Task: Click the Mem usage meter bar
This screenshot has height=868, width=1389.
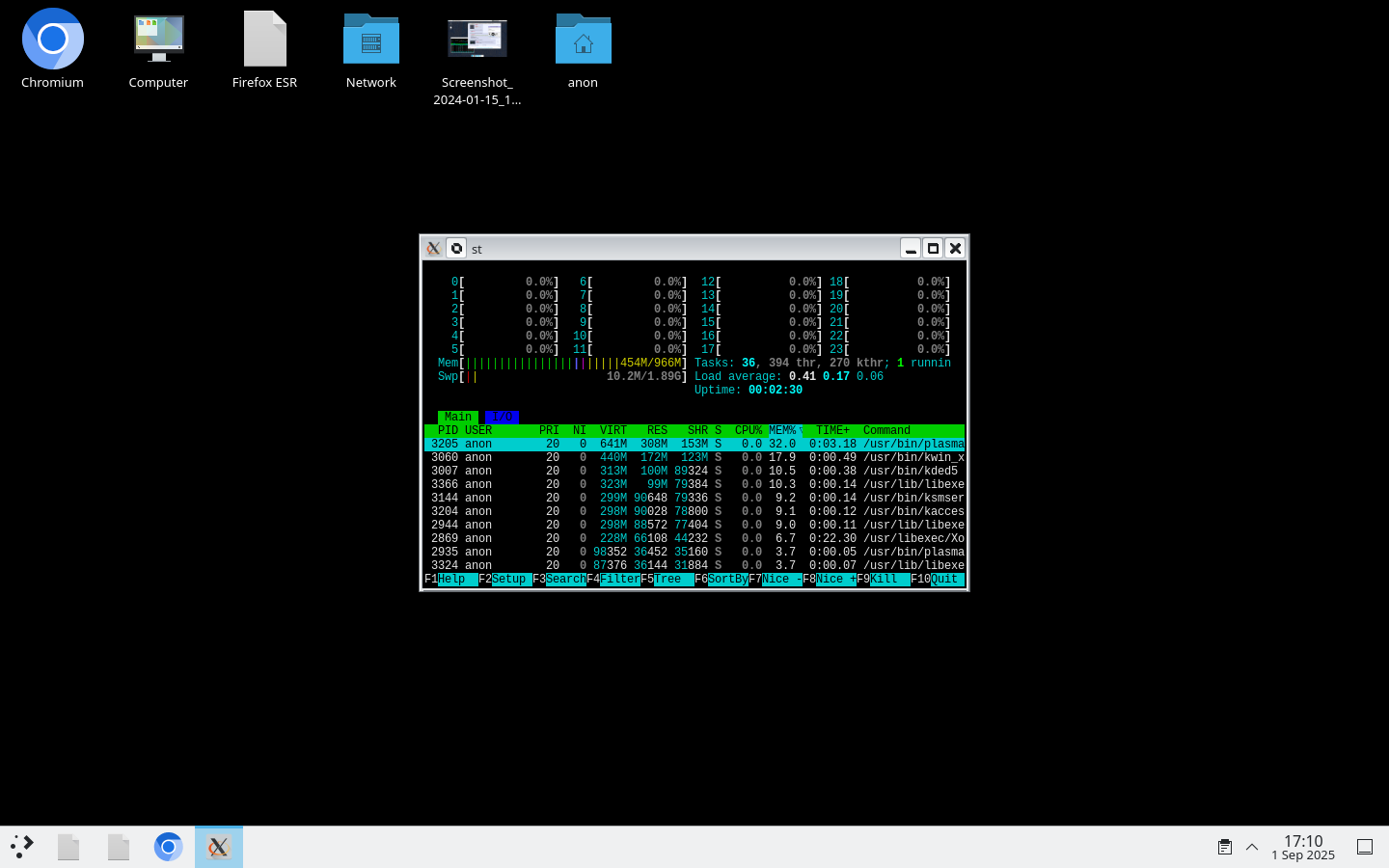Action: point(562,363)
